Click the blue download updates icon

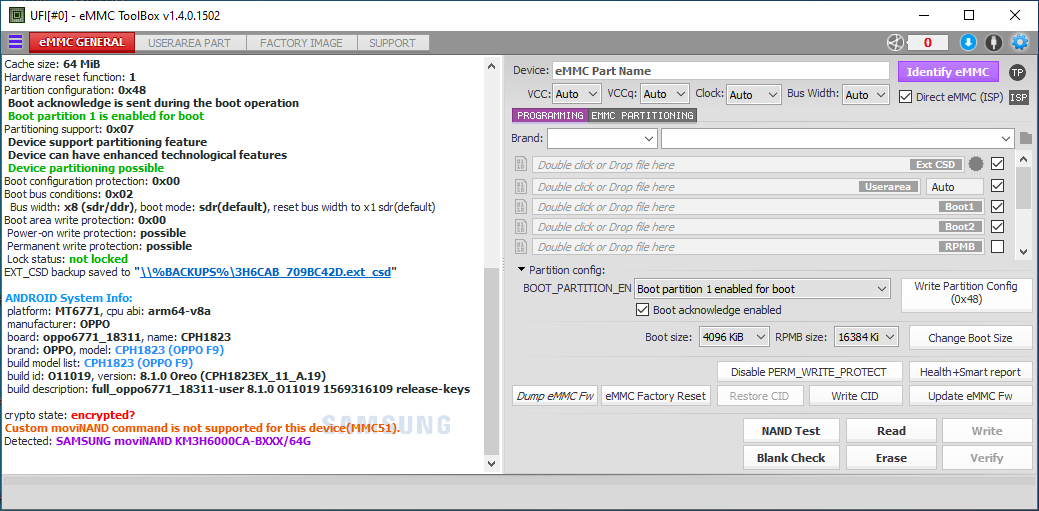coord(968,42)
